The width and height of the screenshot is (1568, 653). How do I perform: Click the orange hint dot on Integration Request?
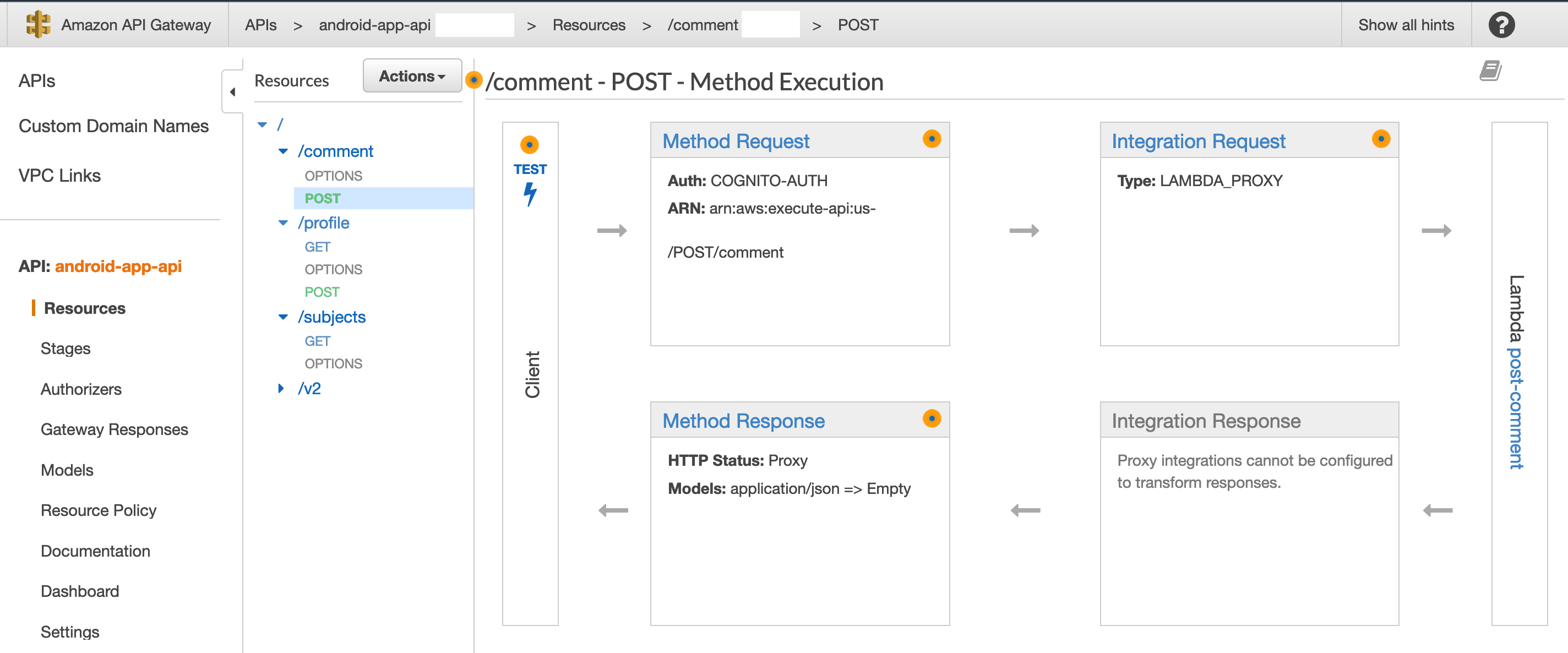pos(1380,139)
